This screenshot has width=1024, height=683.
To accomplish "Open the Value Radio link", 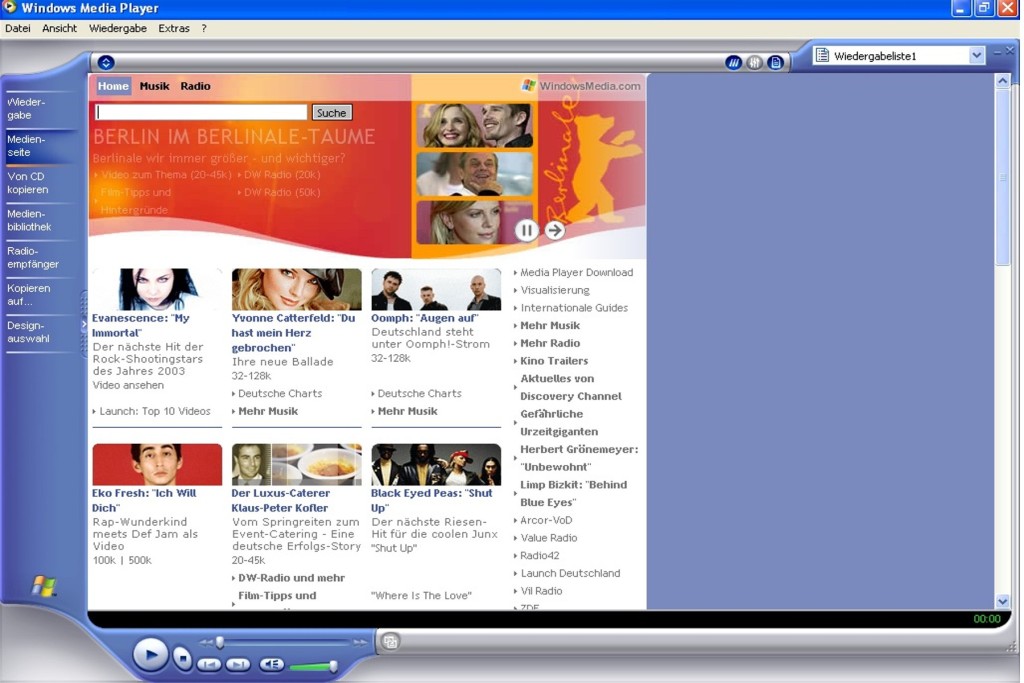I will pyautogui.click(x=549, y=537).
